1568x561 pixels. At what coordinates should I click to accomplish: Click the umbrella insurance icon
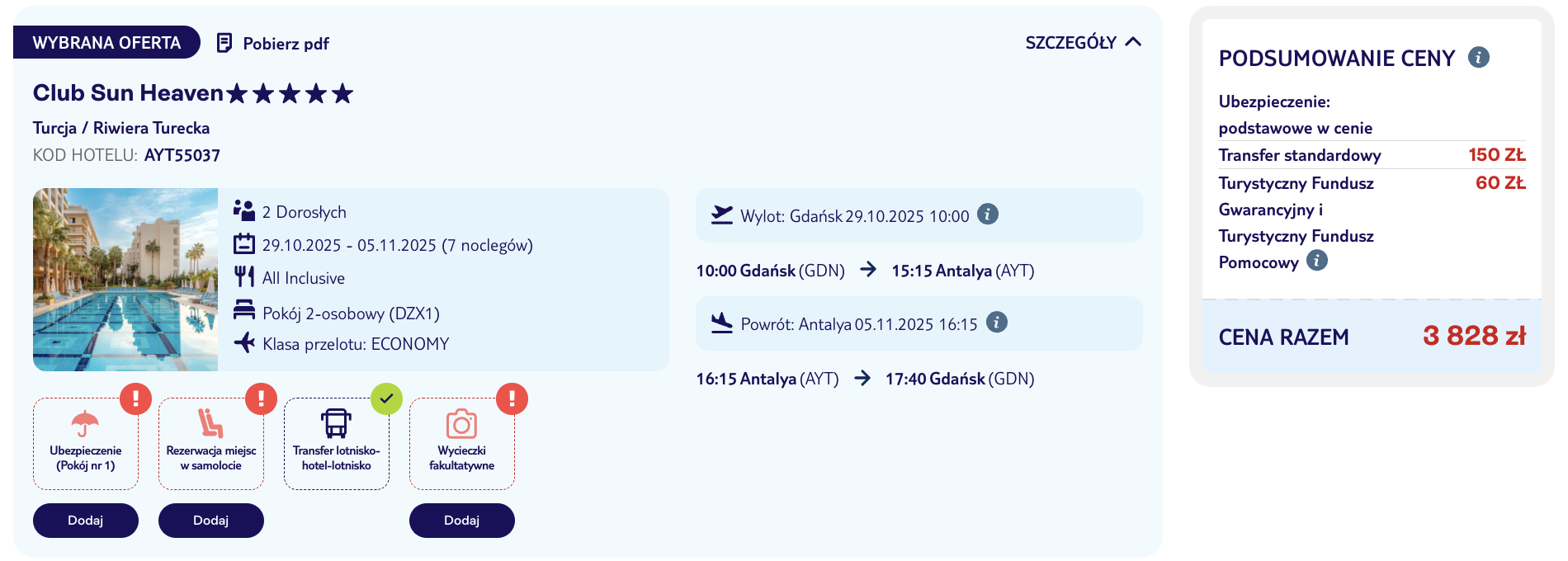coord(85,424)
